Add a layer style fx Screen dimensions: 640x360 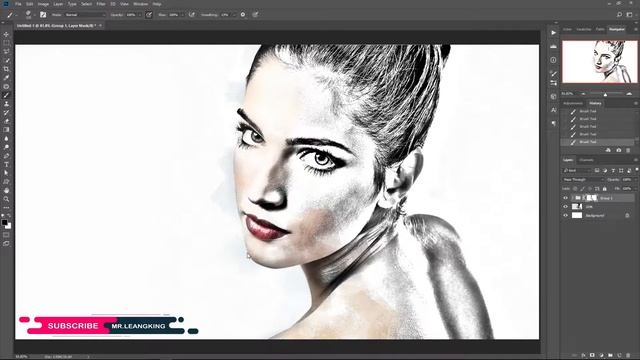pos(583,356)
